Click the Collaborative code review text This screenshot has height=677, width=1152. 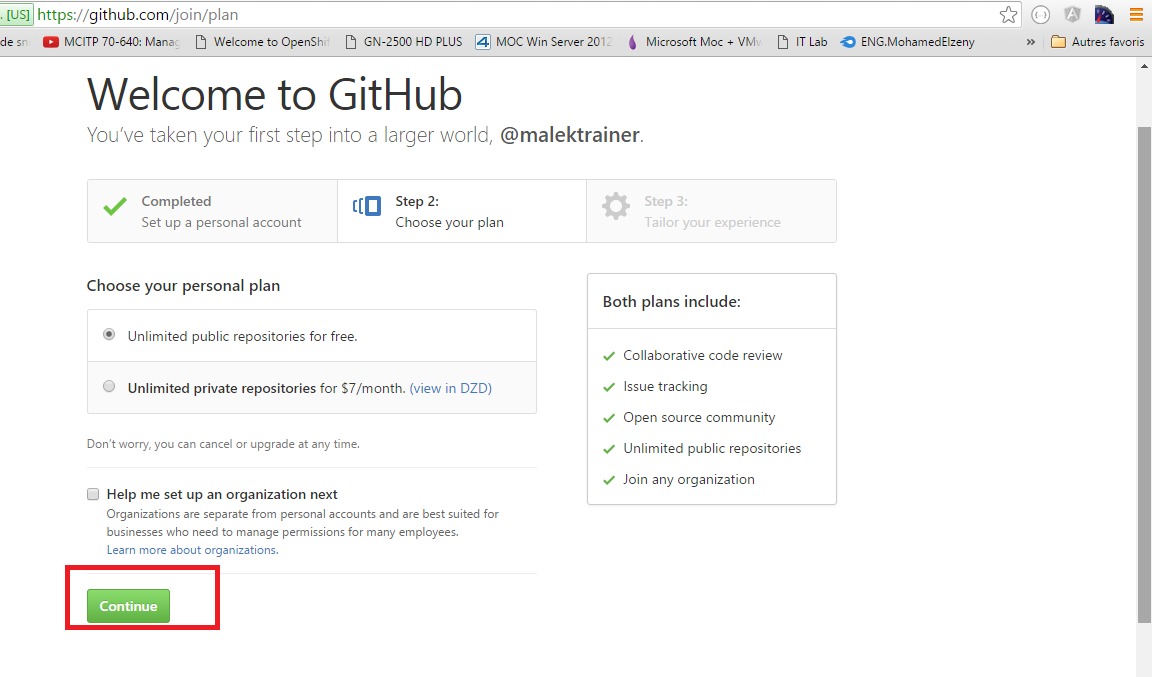tap(702, 355)
